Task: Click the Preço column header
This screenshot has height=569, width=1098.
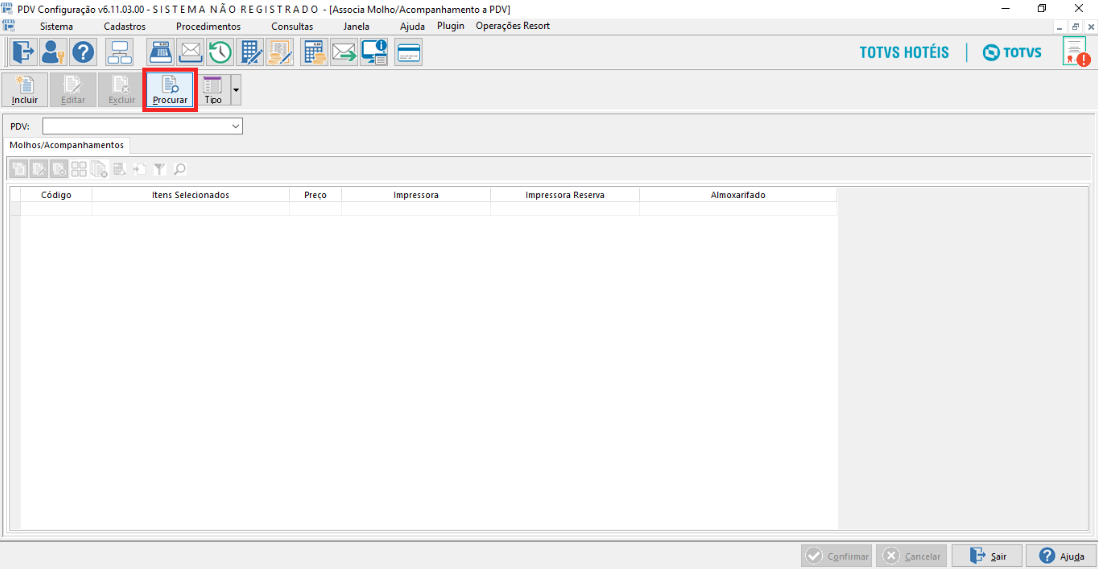Action: [315, 195]
